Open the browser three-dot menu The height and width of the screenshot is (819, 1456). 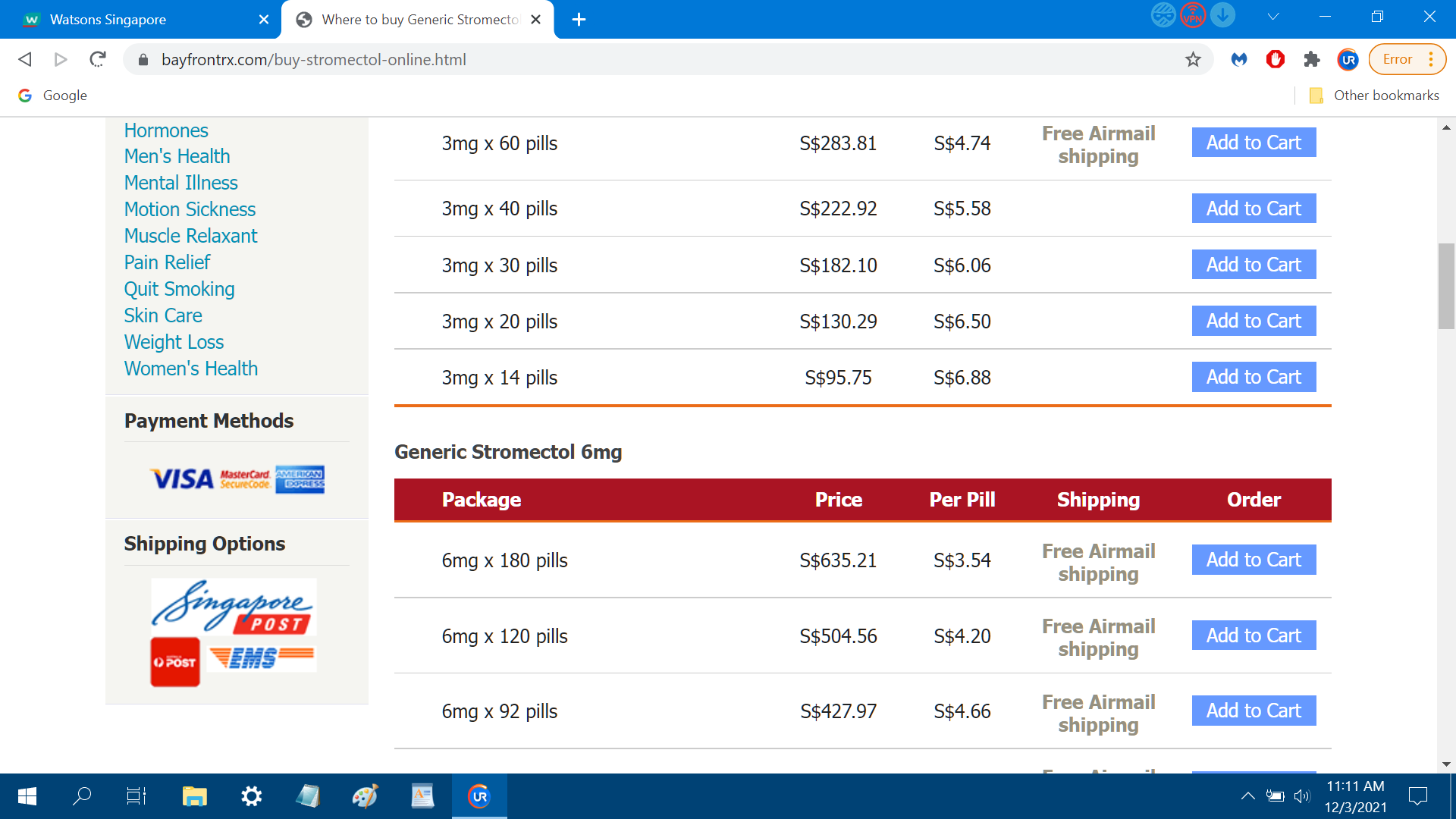pyautogui.click(x=1431, y=59)
